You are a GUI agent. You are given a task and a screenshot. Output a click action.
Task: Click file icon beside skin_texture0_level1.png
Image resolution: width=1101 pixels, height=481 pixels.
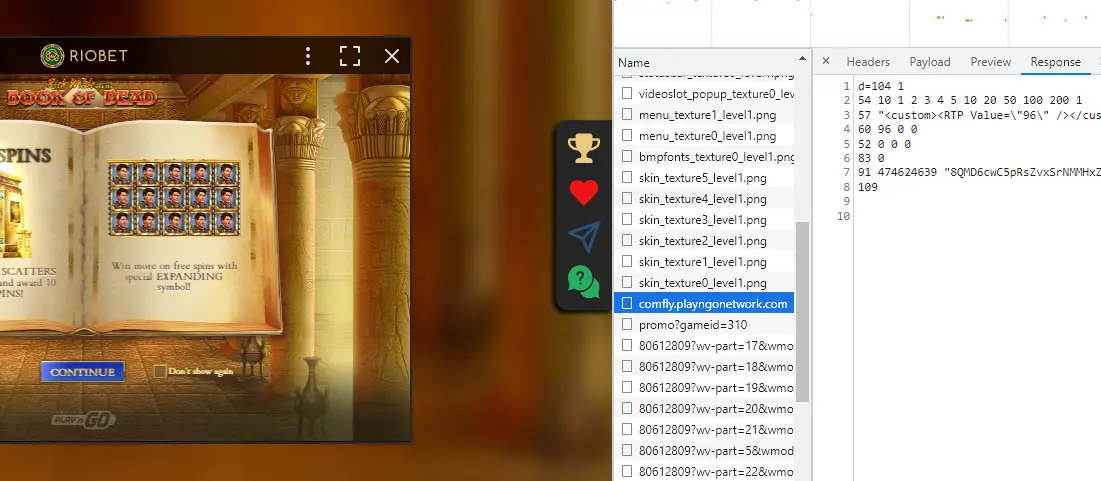coord(627,282)
